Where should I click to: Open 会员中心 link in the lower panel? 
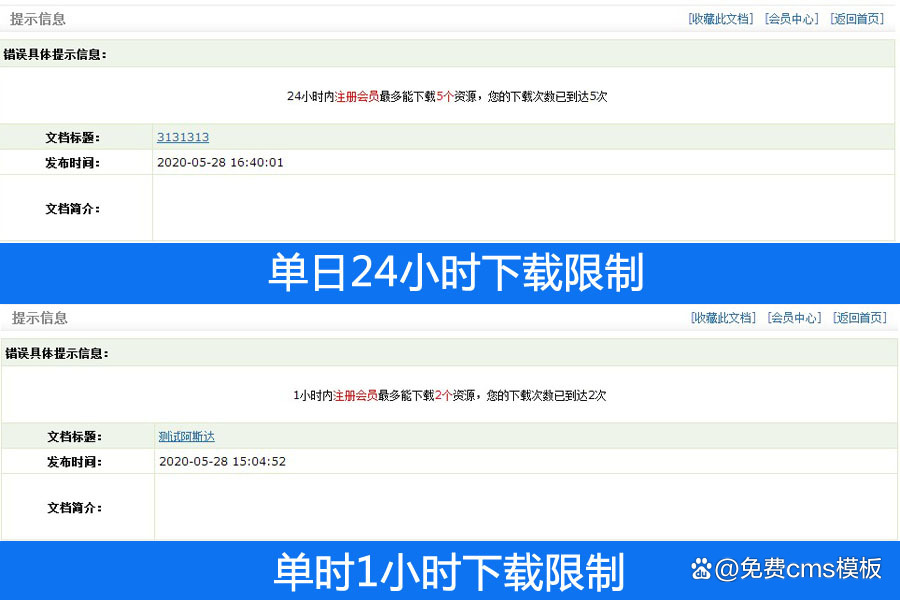click(x=794, y=318)
